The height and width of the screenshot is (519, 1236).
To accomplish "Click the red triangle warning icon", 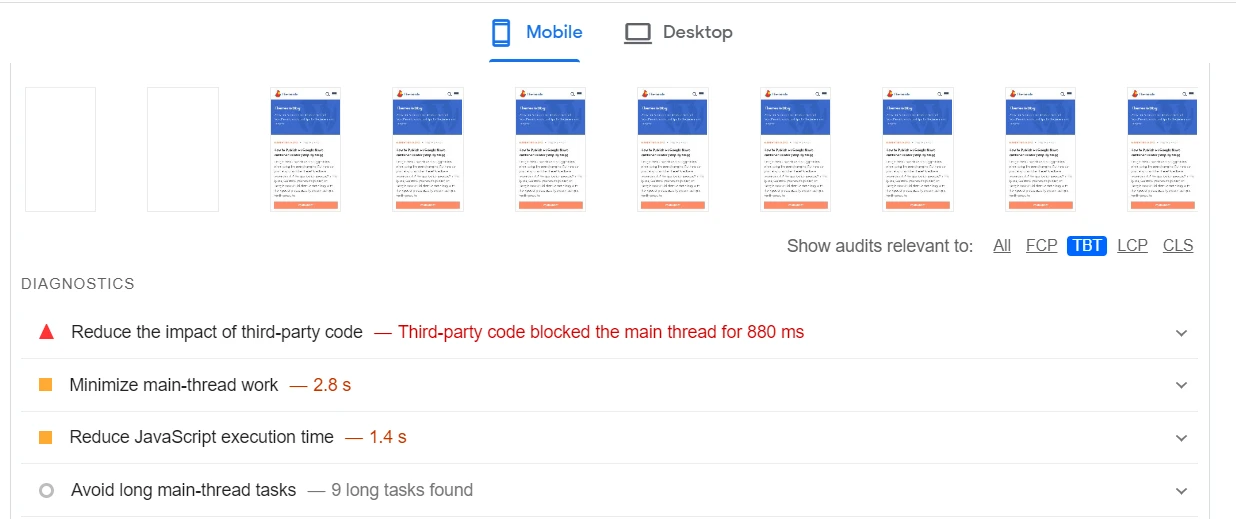I will point(46,332).
